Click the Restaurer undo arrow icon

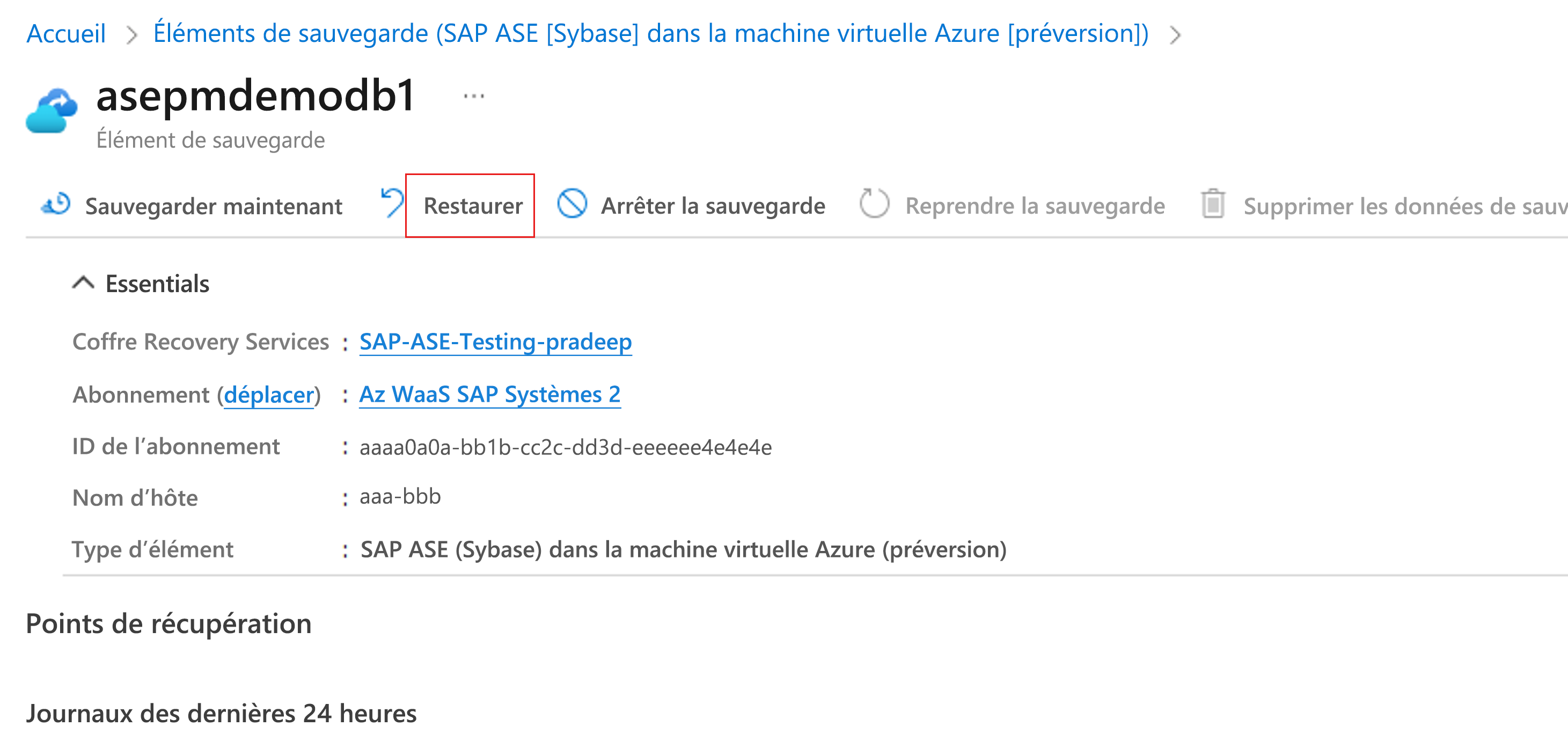click(392, 203)
